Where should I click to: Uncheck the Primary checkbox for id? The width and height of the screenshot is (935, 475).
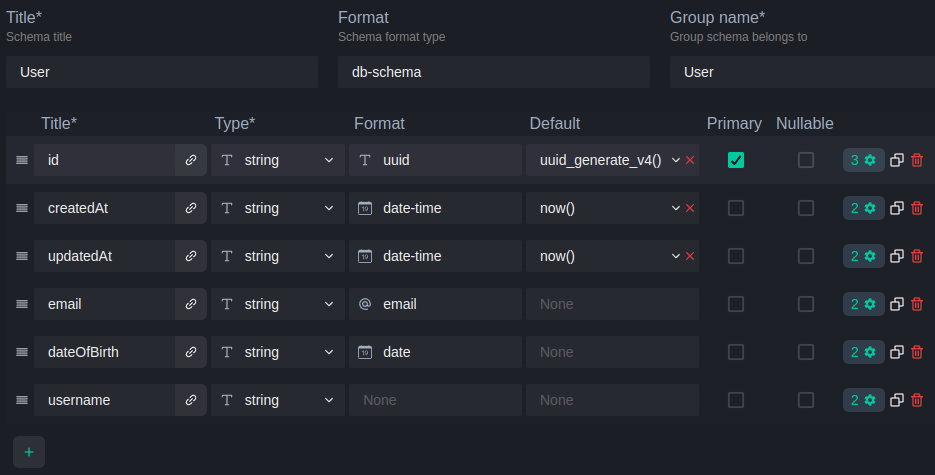[x=736, y=160]
